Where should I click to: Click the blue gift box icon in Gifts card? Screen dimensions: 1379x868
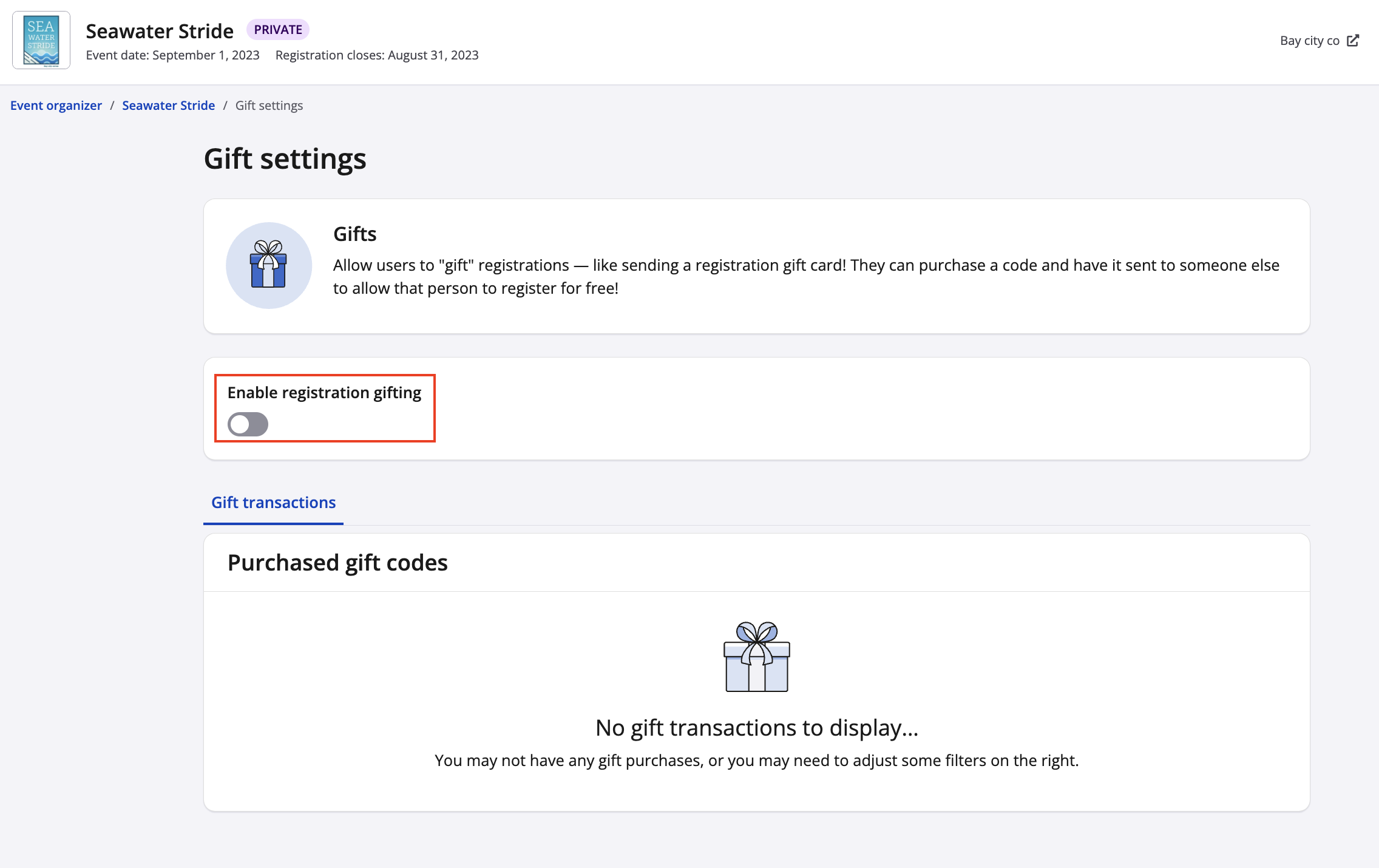(x=268, y=265)
